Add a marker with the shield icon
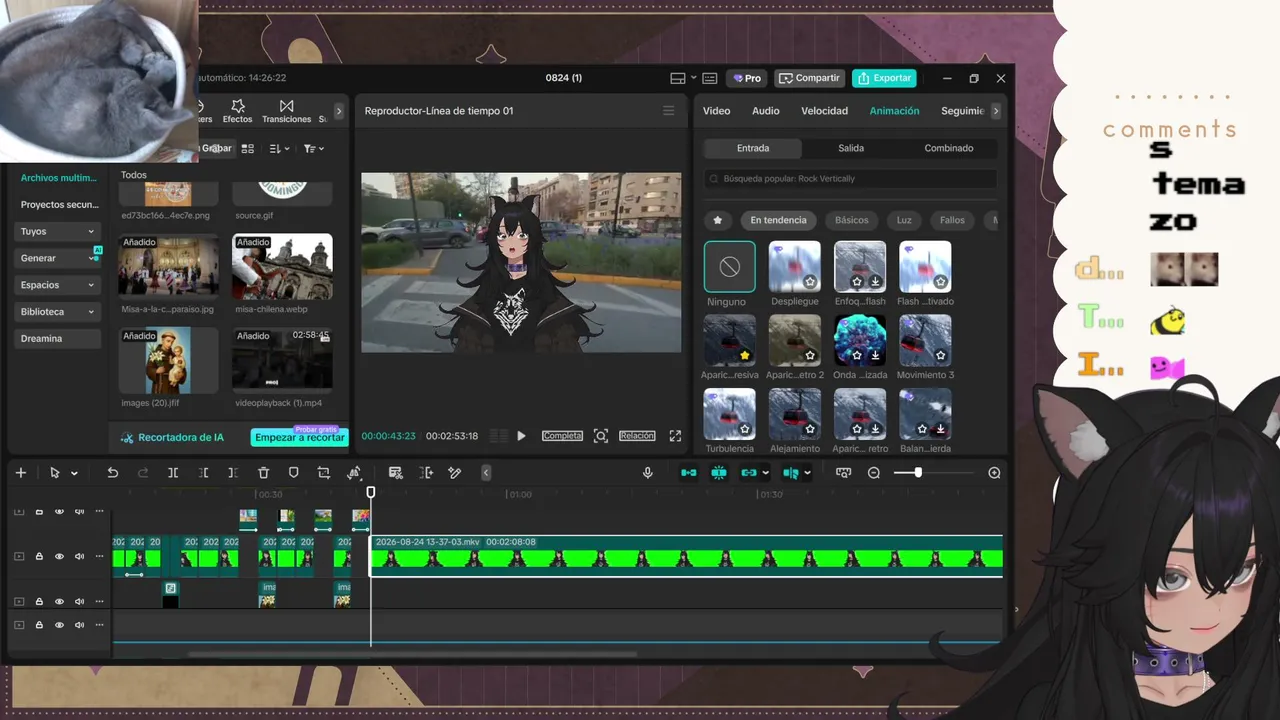This screenshot has height=720, width=1280. point(293,473)
